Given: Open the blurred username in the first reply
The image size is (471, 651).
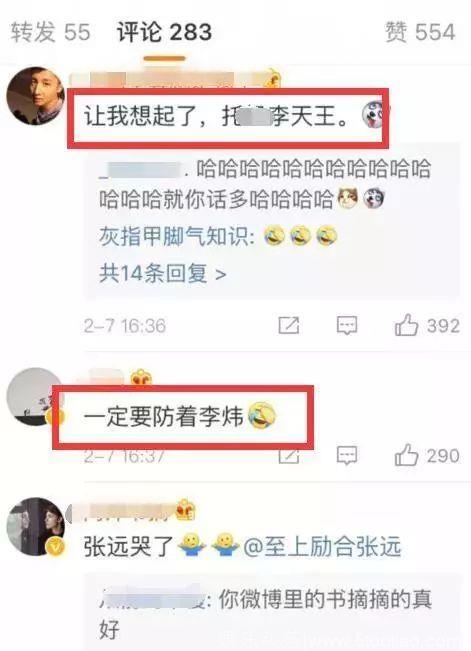Looking at the screenshot, I should pyautogui.click(x=141, y=171).
